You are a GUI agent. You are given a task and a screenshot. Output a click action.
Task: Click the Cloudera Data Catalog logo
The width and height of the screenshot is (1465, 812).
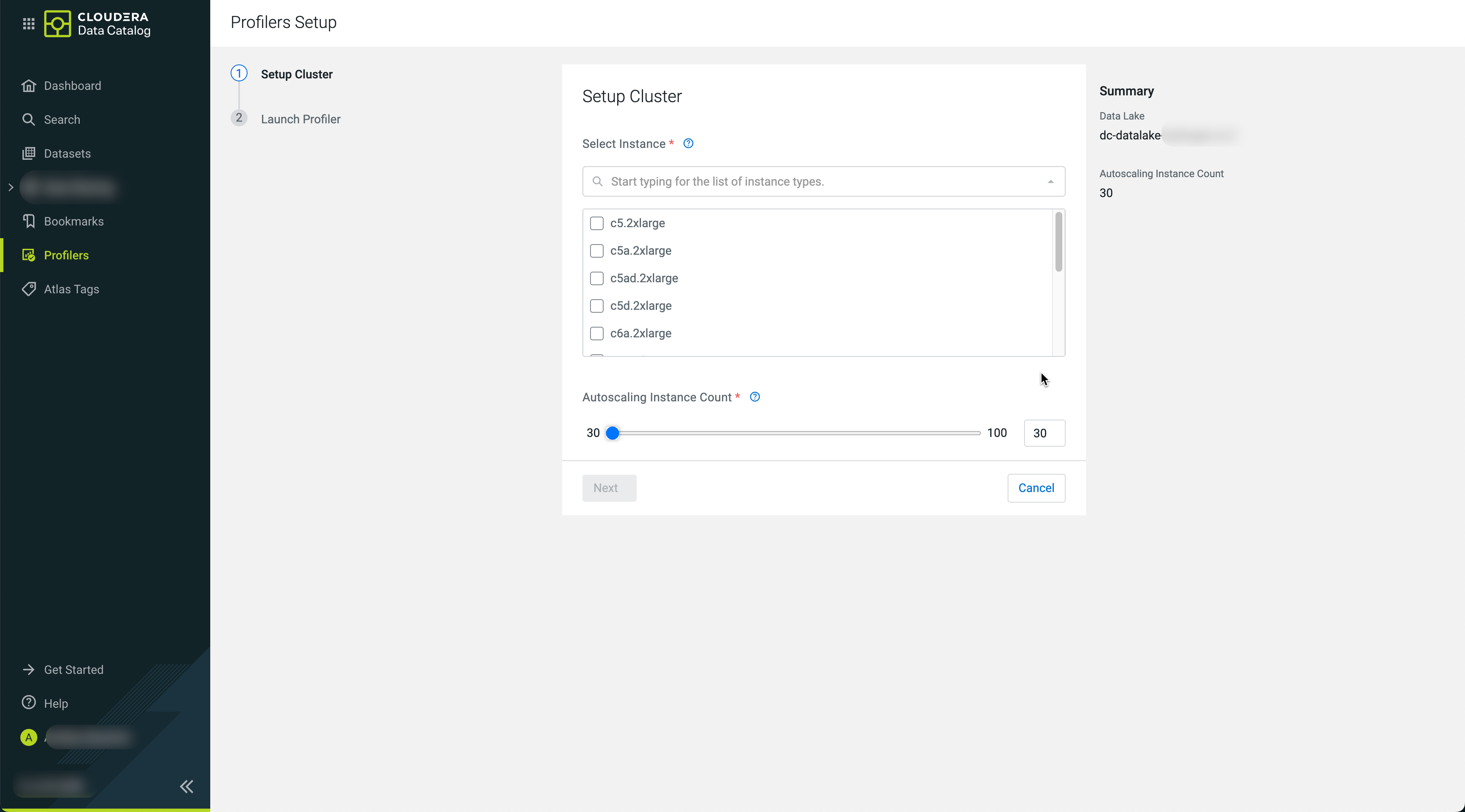tap(97, 23)
